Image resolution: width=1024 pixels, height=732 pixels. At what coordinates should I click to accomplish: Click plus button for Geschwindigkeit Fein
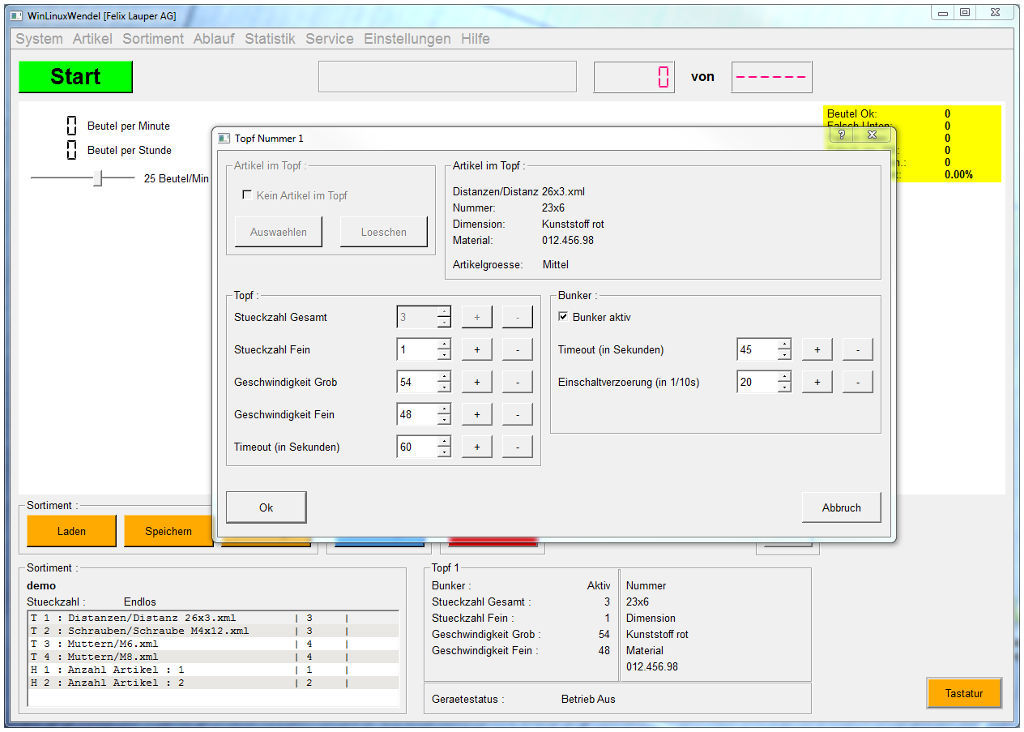[x=477, y=414]
